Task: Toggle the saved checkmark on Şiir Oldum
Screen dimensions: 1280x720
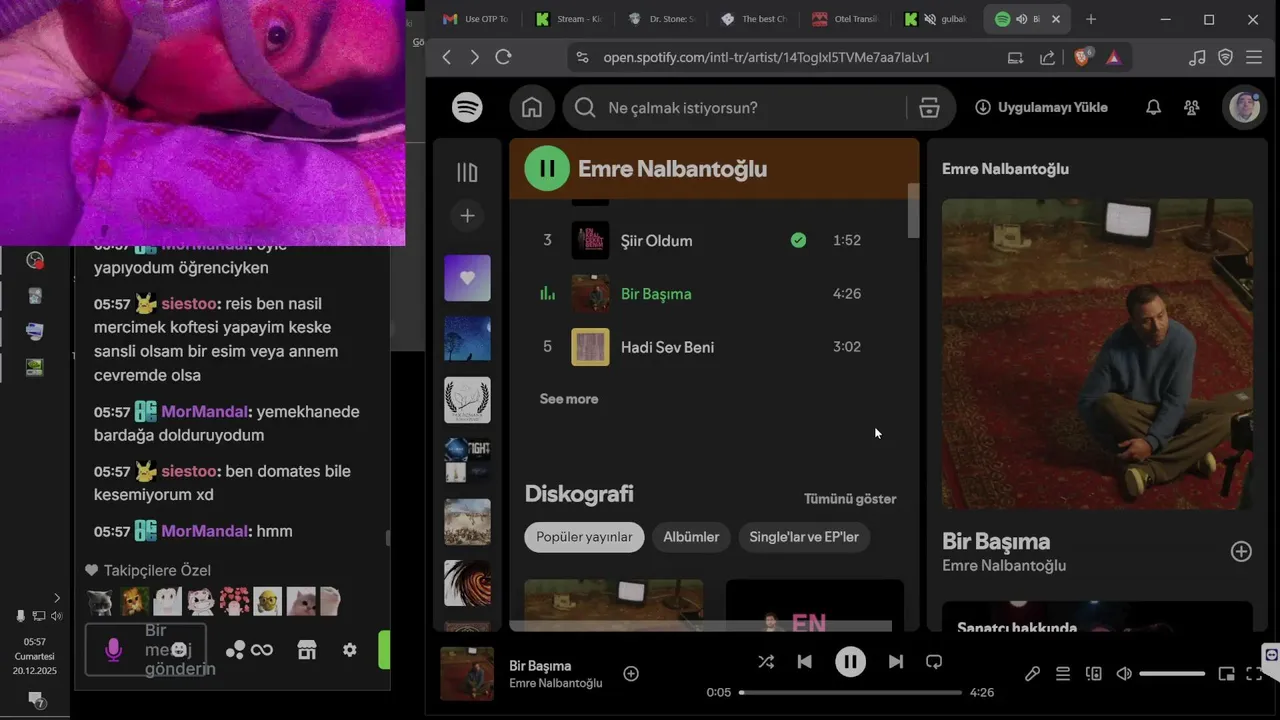Action: tap(798, 240)
